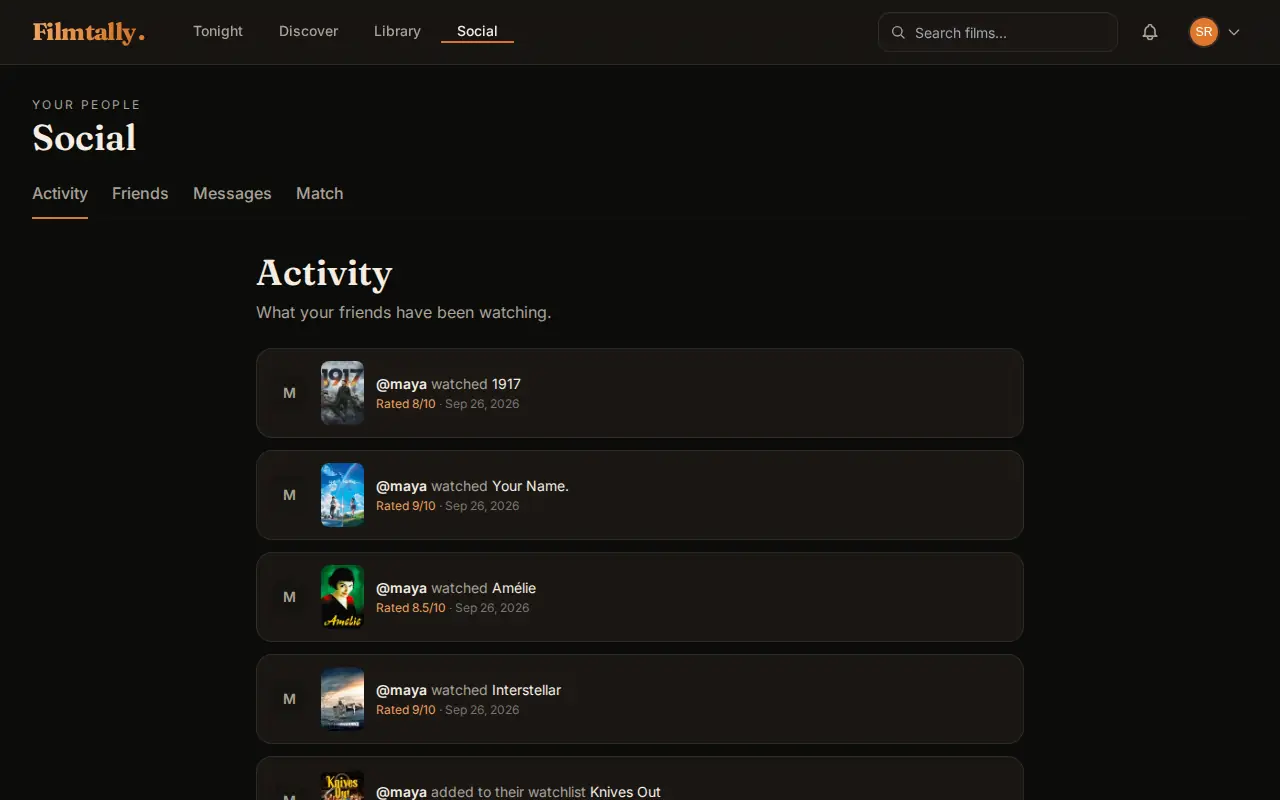Open the Discover section

(x=308, y=31)
